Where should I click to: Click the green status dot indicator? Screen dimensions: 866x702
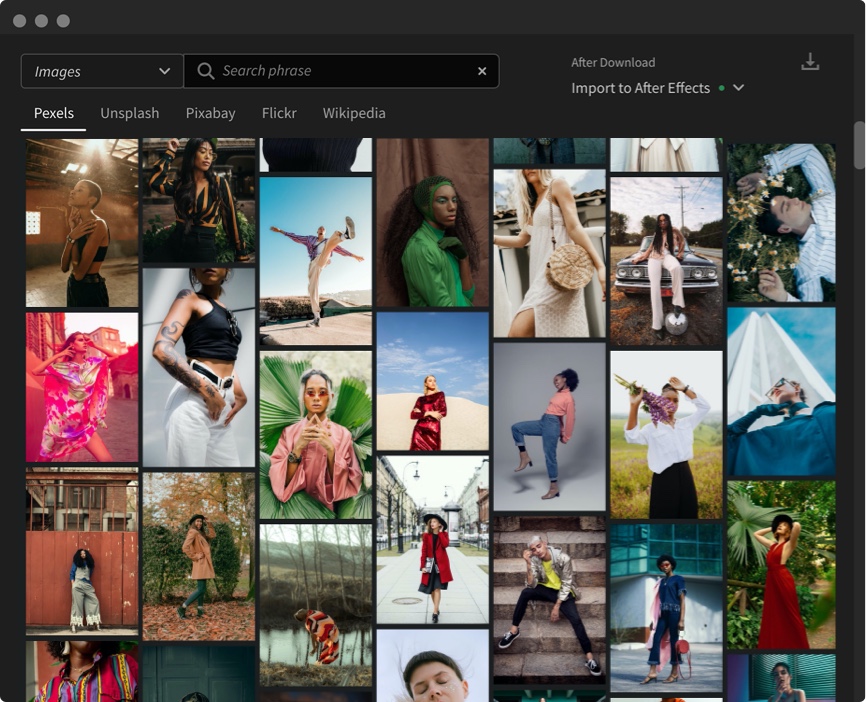721,88
